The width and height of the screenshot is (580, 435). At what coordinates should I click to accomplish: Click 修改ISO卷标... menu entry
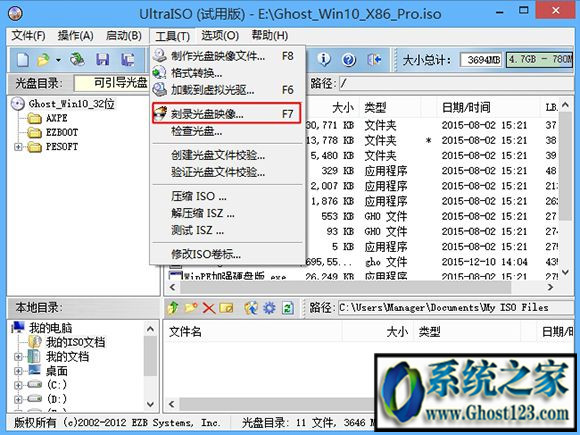[227, 254]
